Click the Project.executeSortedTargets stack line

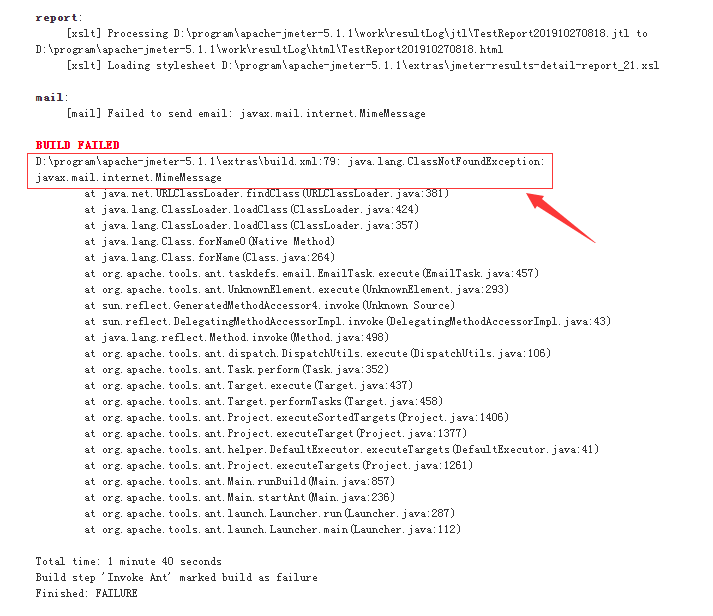[x=296, y=418]
